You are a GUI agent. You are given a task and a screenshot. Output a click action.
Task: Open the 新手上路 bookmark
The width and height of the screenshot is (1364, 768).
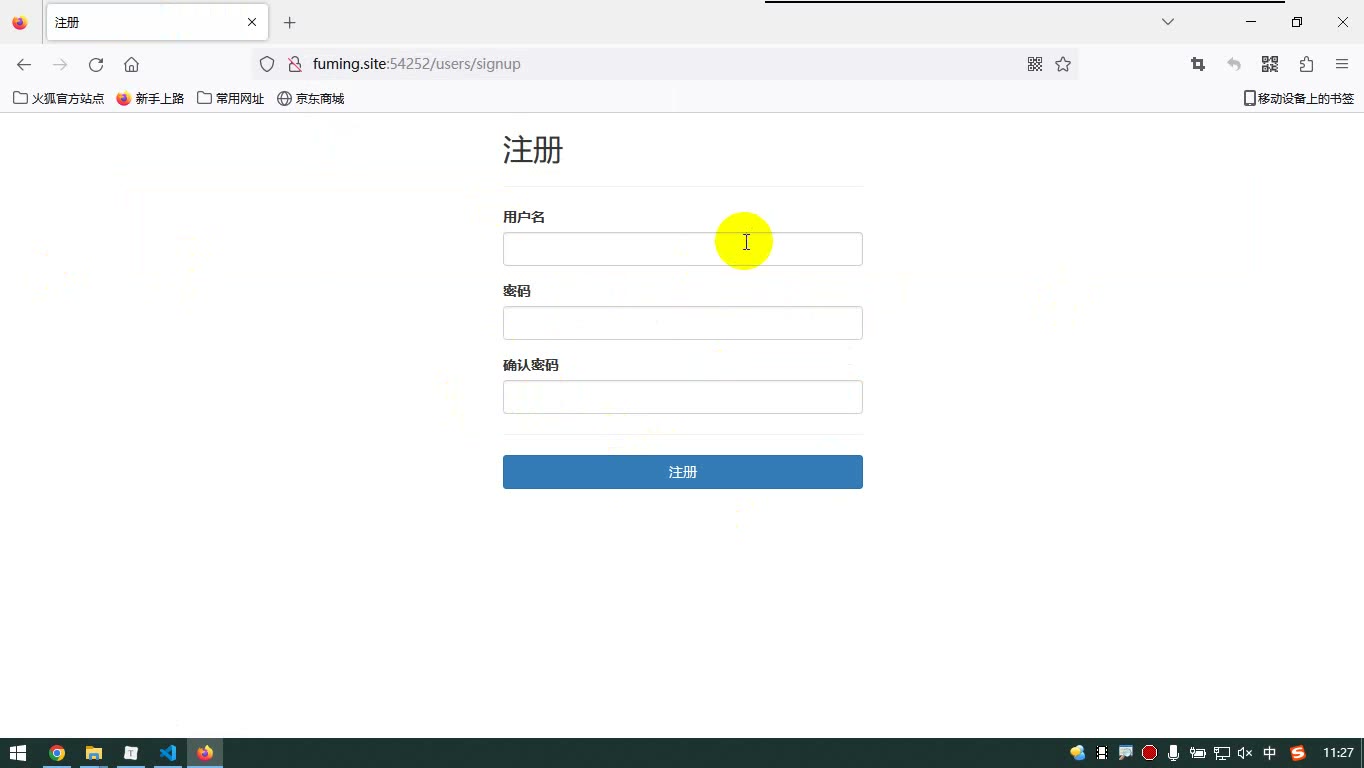[x=150, y=98]
